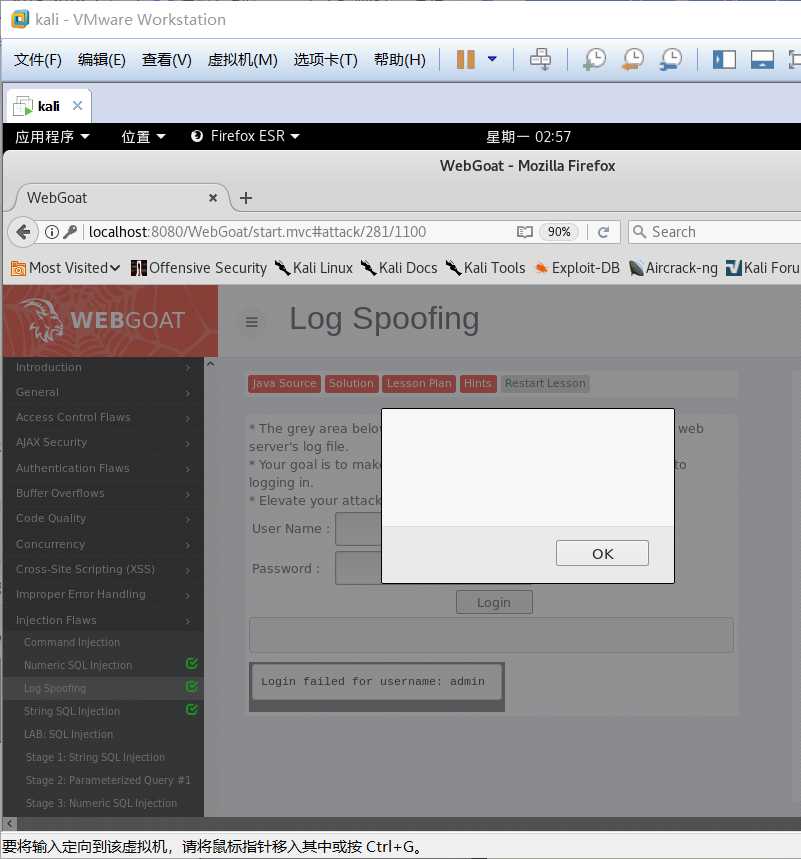The height and width of the screenshot is (859, 801).
Task: Close the kali VM tab
Action: pyautogui.click(x=77, y=105)
